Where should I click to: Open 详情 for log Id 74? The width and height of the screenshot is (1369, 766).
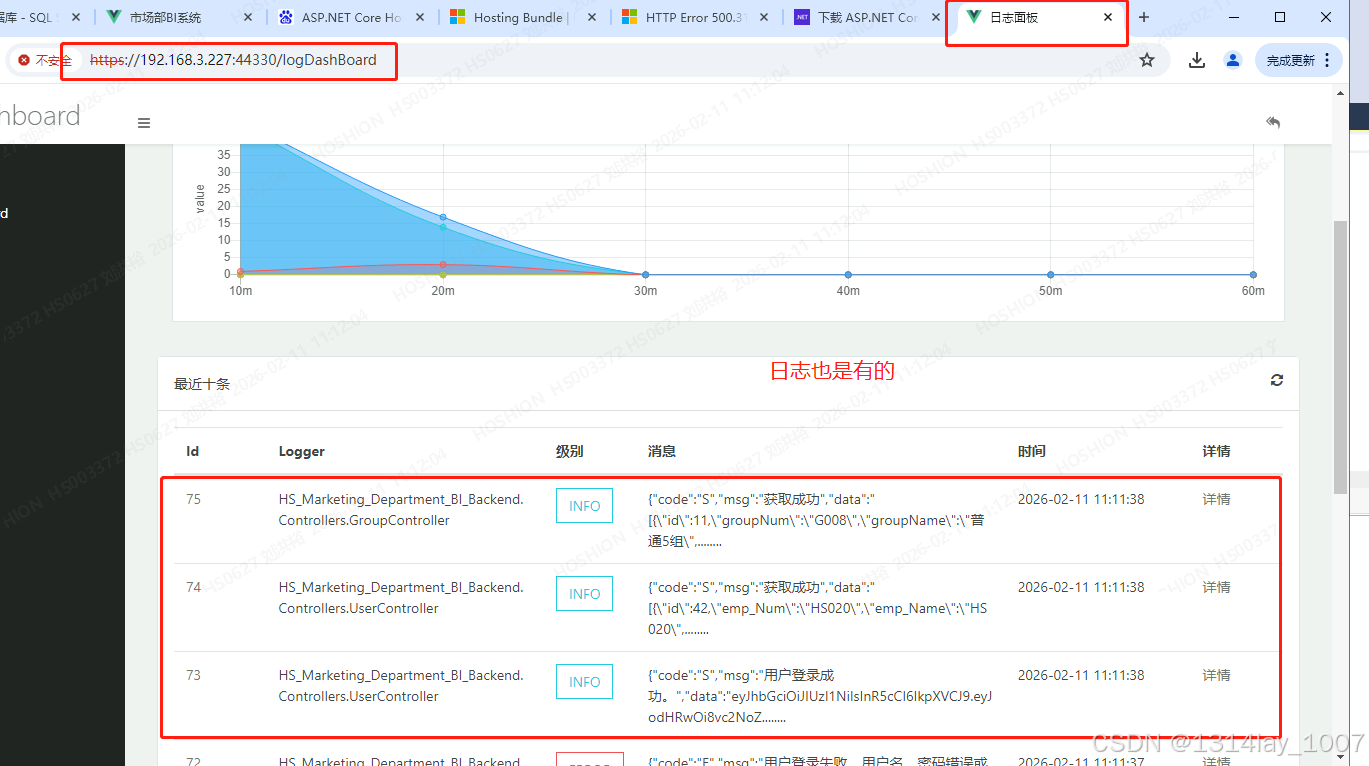(1216, 587)
